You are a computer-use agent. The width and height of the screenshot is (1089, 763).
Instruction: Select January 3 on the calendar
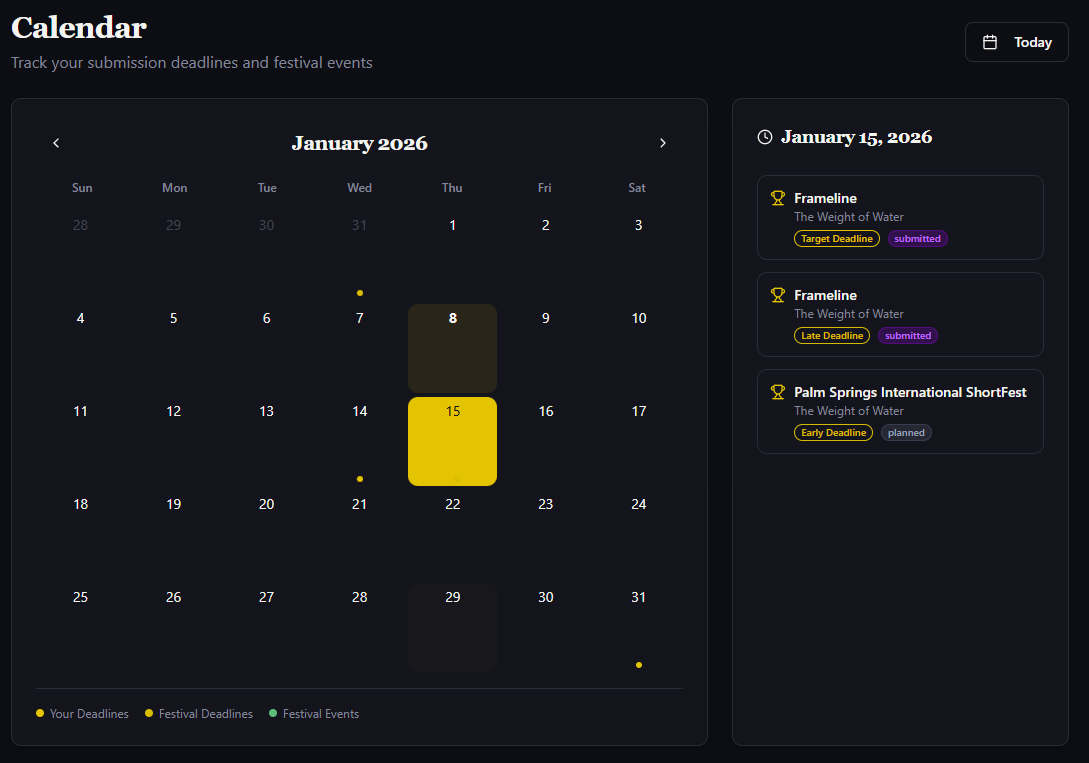638,255
